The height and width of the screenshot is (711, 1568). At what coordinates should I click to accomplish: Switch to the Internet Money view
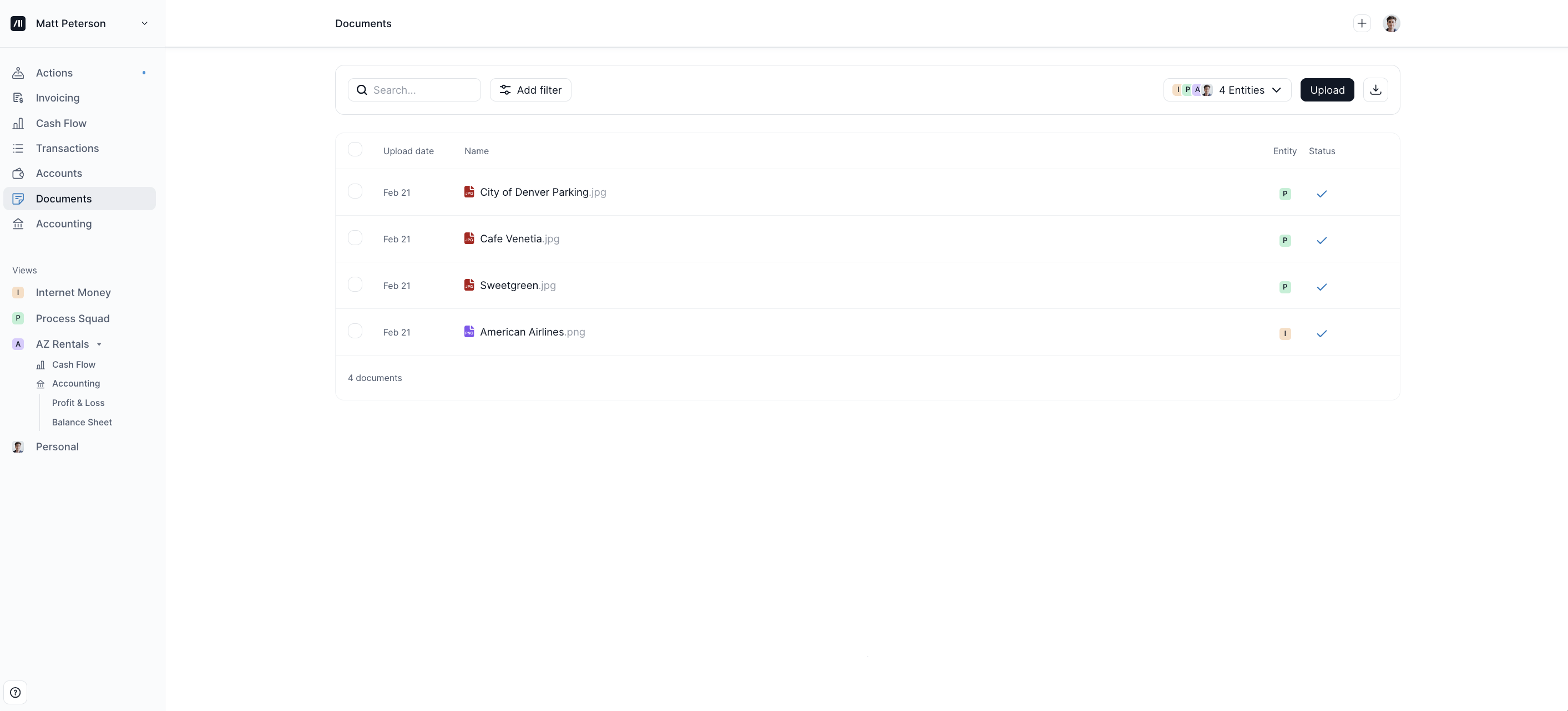tap(73, 292)
